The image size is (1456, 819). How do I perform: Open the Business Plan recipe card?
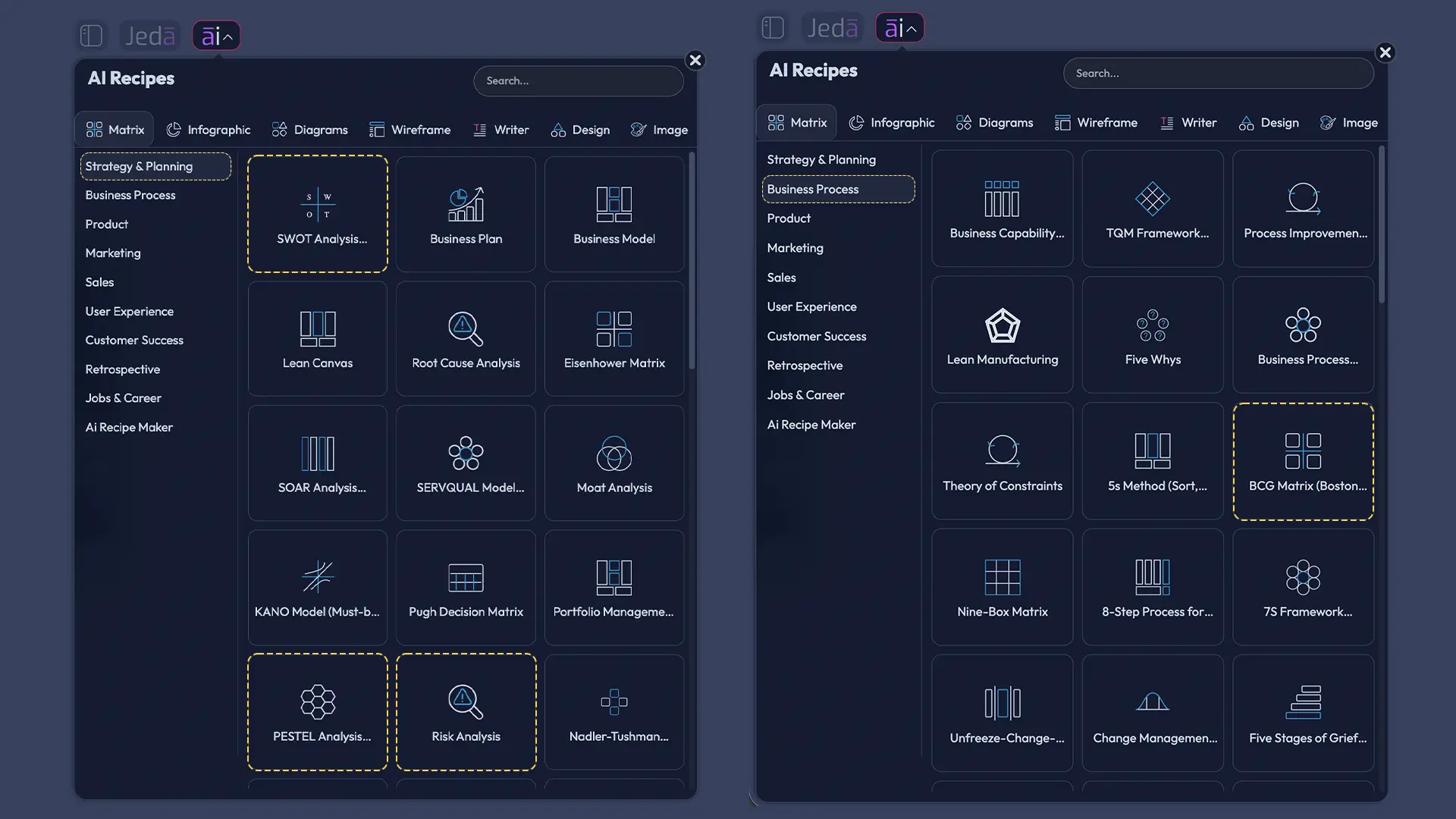466,214
